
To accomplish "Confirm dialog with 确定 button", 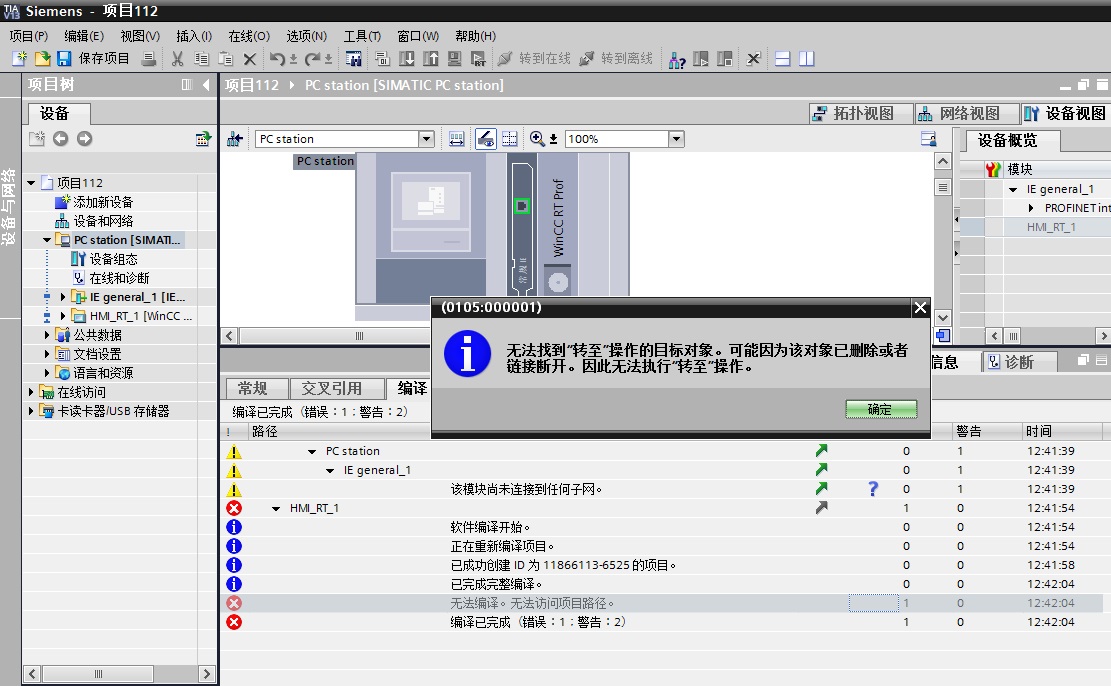I will (x=881, y=410).
